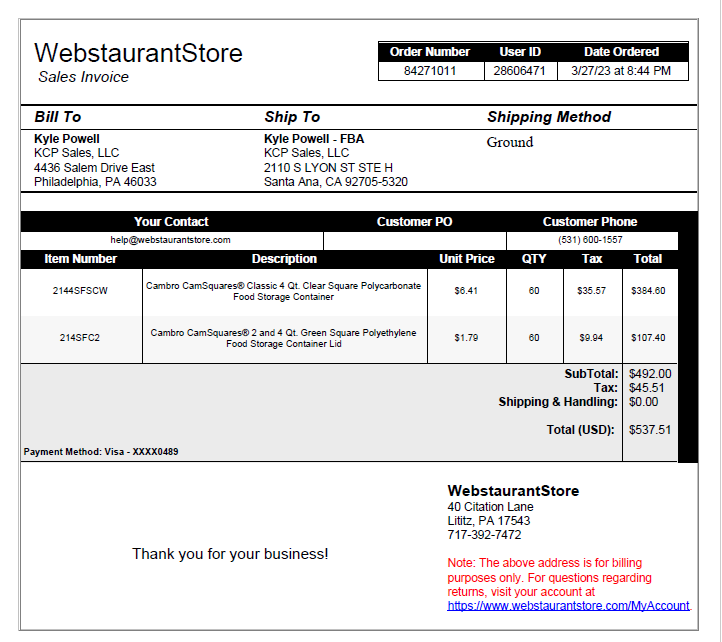Click phone number 717-392-7472
722x642 pixels.
(484, 535)
